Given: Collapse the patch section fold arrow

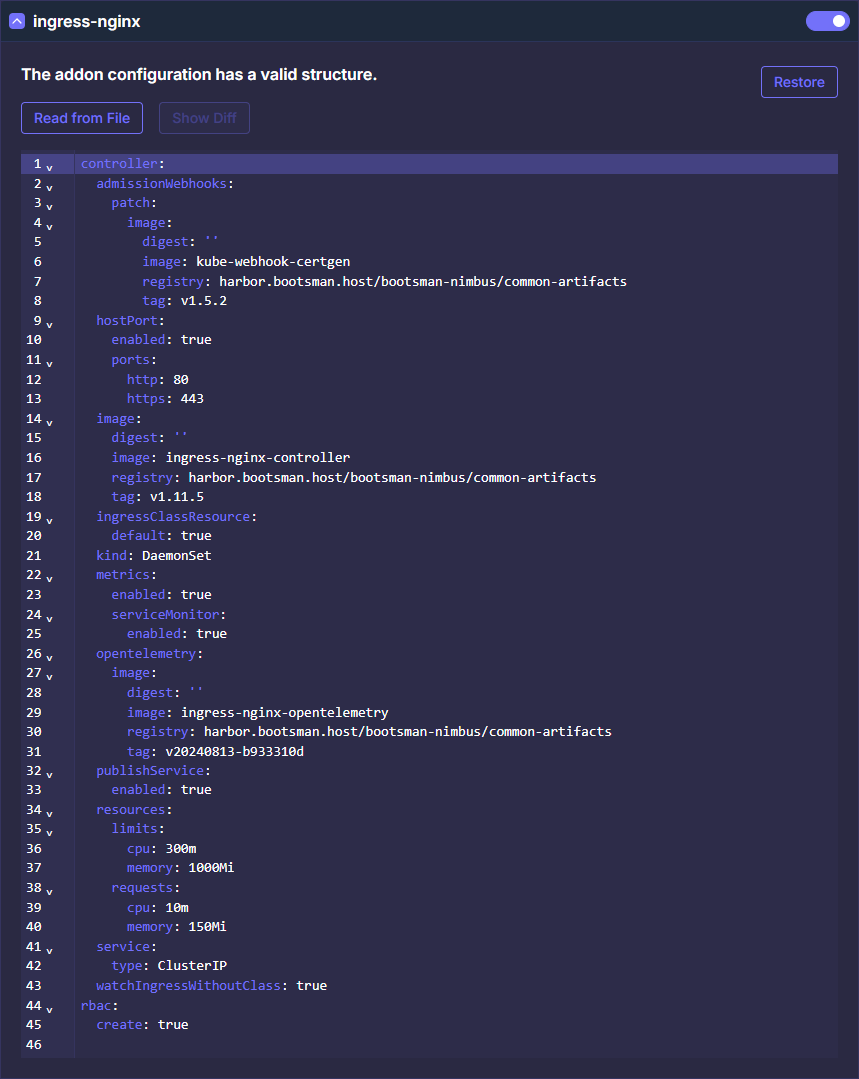Looking at the screenshot, I should coord(49,206).
